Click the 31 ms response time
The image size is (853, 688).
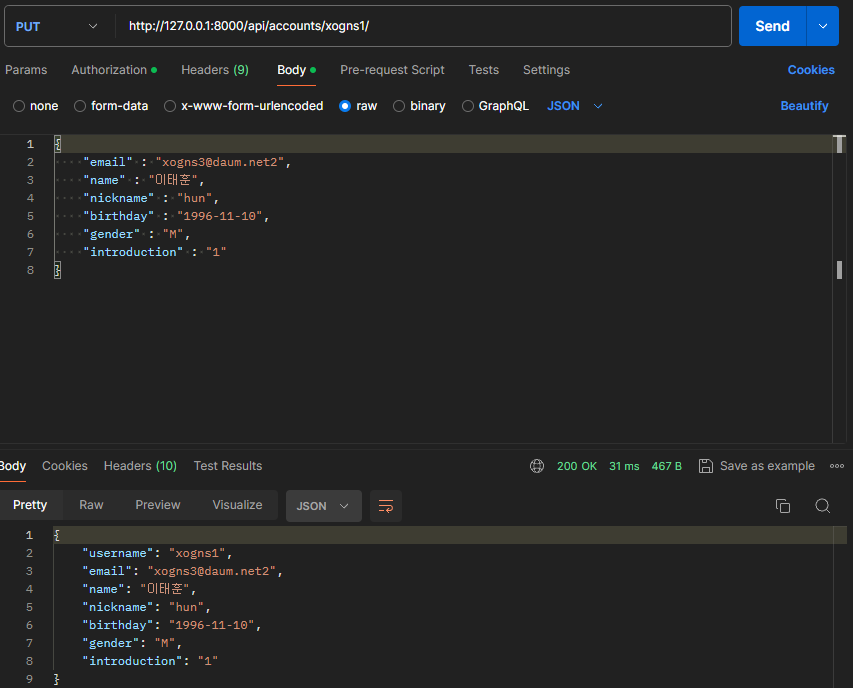point(624,466)
